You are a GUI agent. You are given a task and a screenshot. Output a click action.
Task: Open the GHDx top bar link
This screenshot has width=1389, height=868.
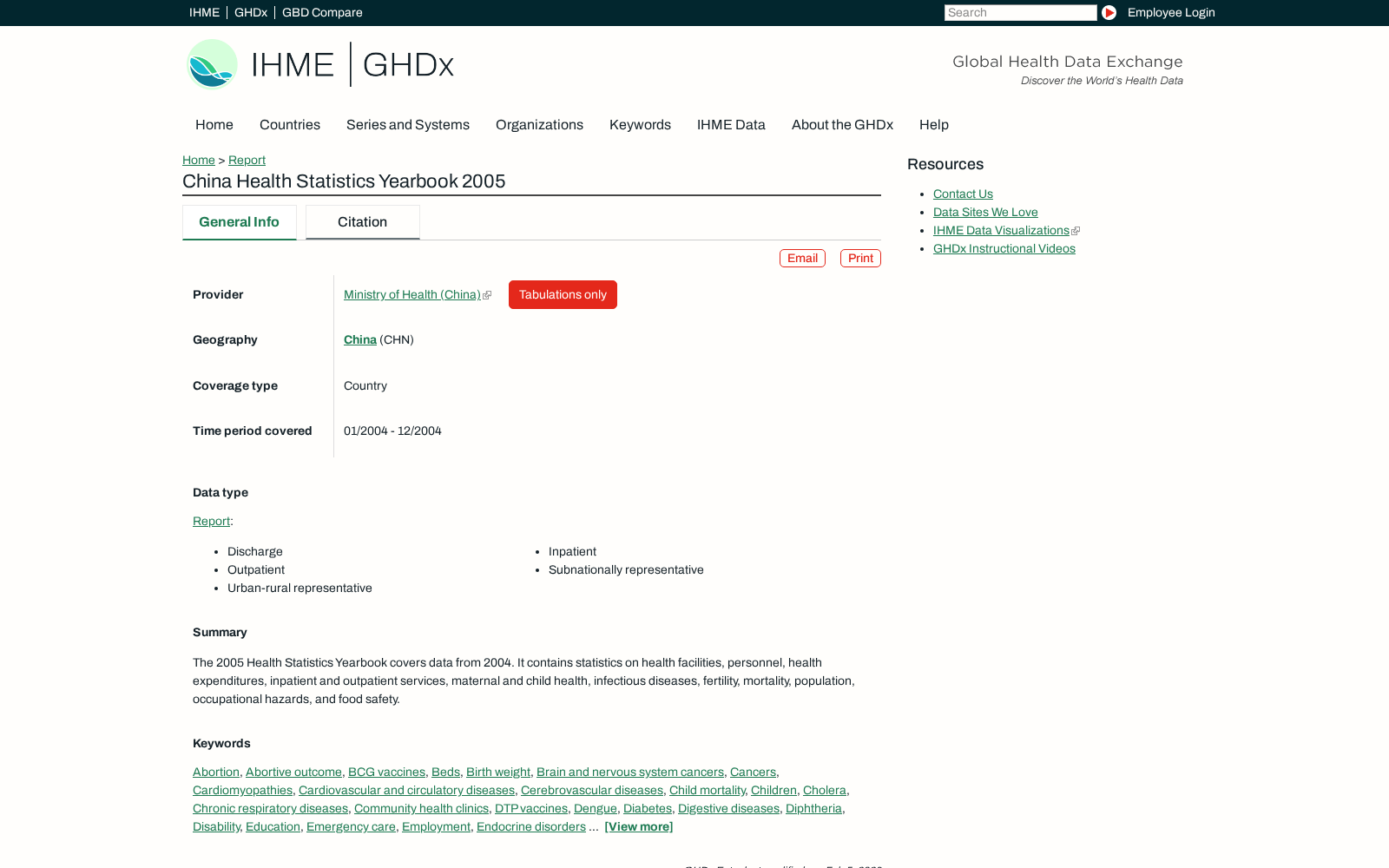tap(251, 12)
